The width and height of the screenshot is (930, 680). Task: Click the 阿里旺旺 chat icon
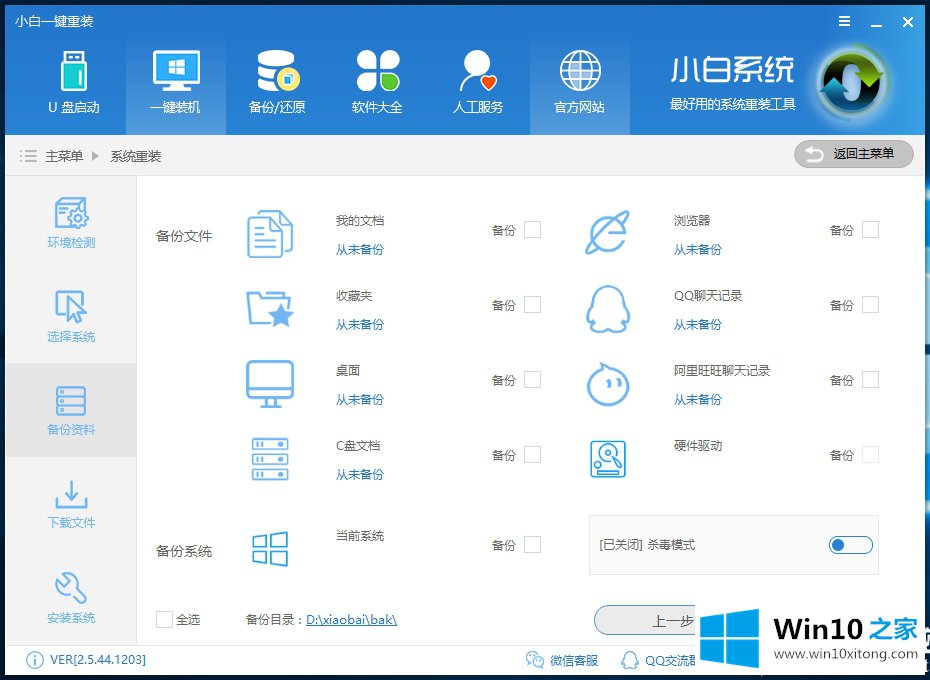pos(607,384)
